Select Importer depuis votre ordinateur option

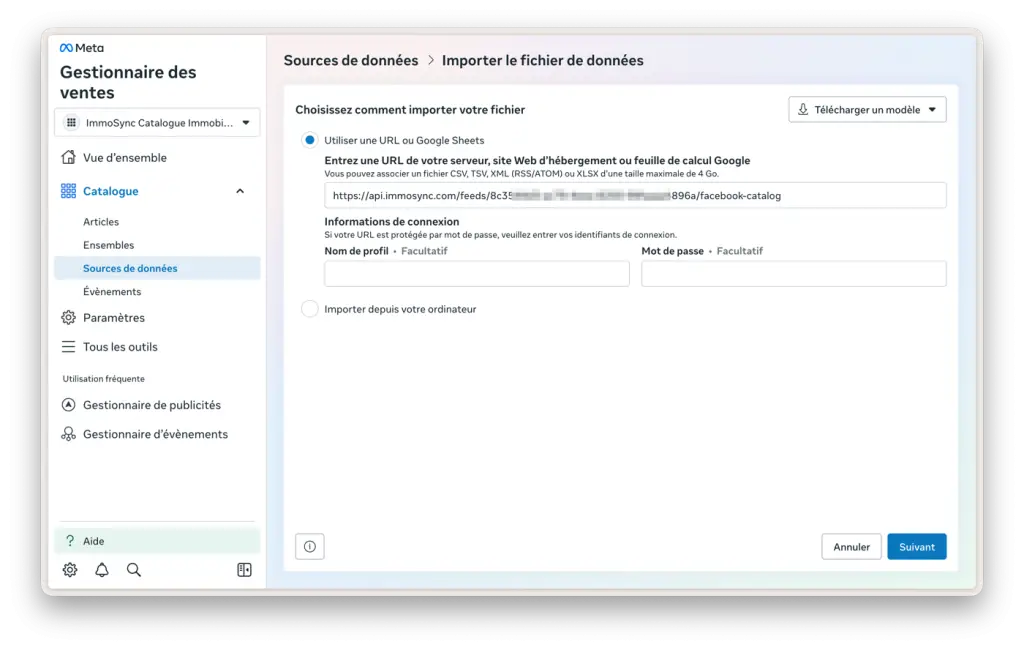310,309
